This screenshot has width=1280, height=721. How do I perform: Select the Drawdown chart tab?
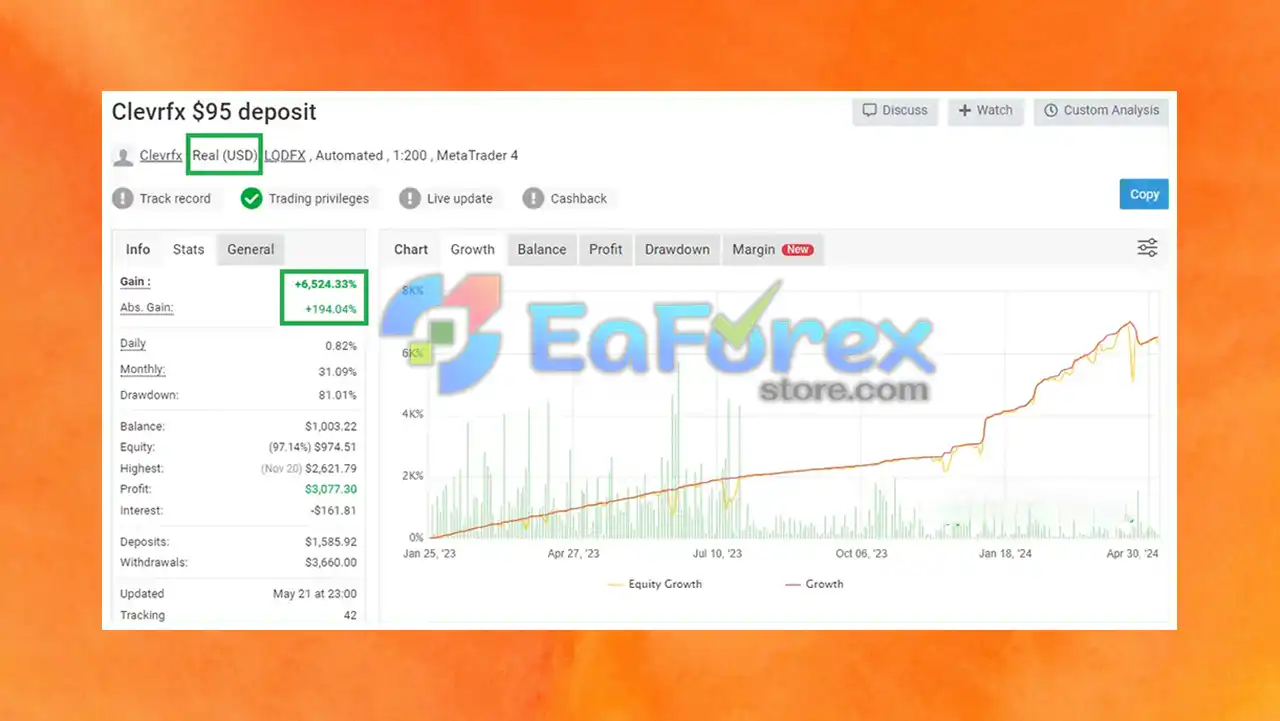[x=677, y=249]
